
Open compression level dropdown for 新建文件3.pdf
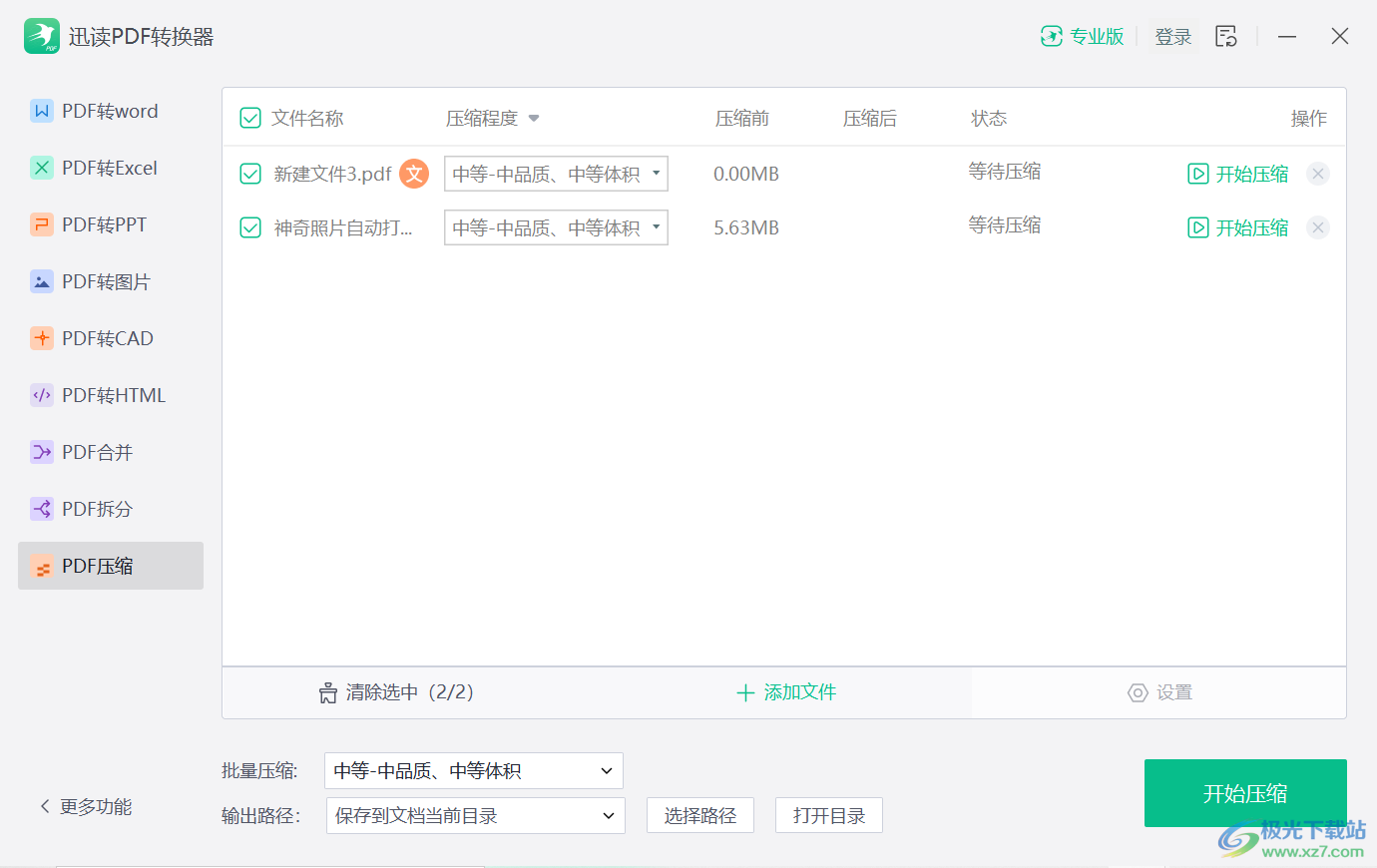coord(556,174)
